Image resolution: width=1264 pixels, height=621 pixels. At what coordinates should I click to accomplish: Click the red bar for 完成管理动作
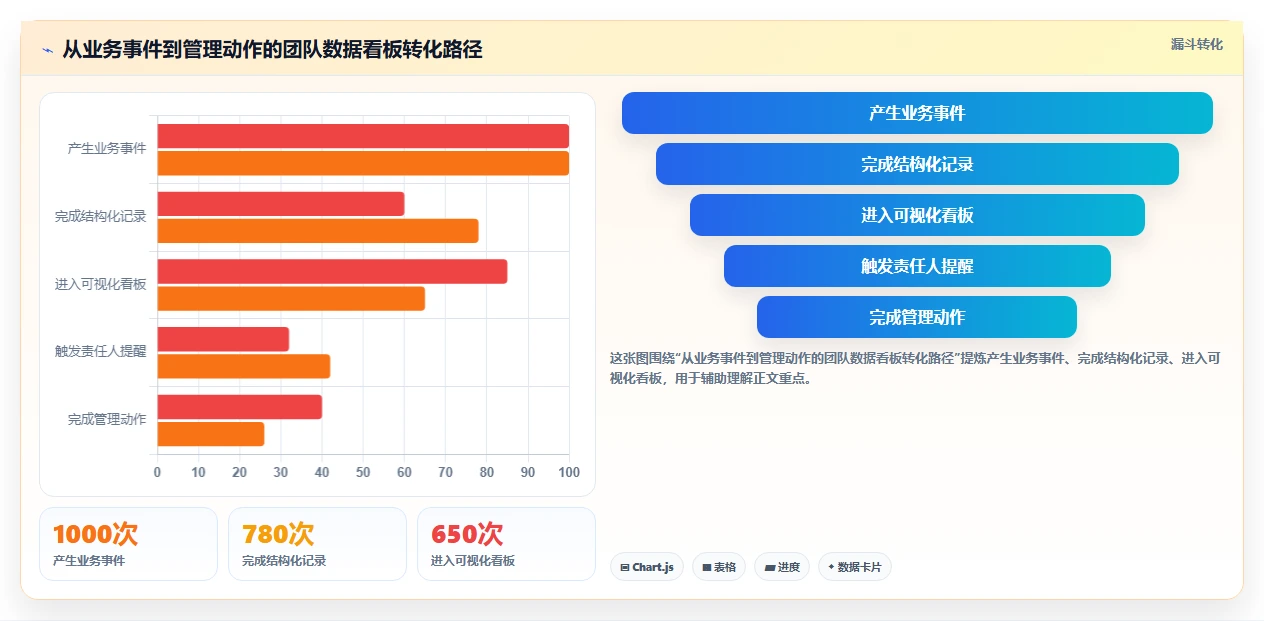tap(240, 407)
